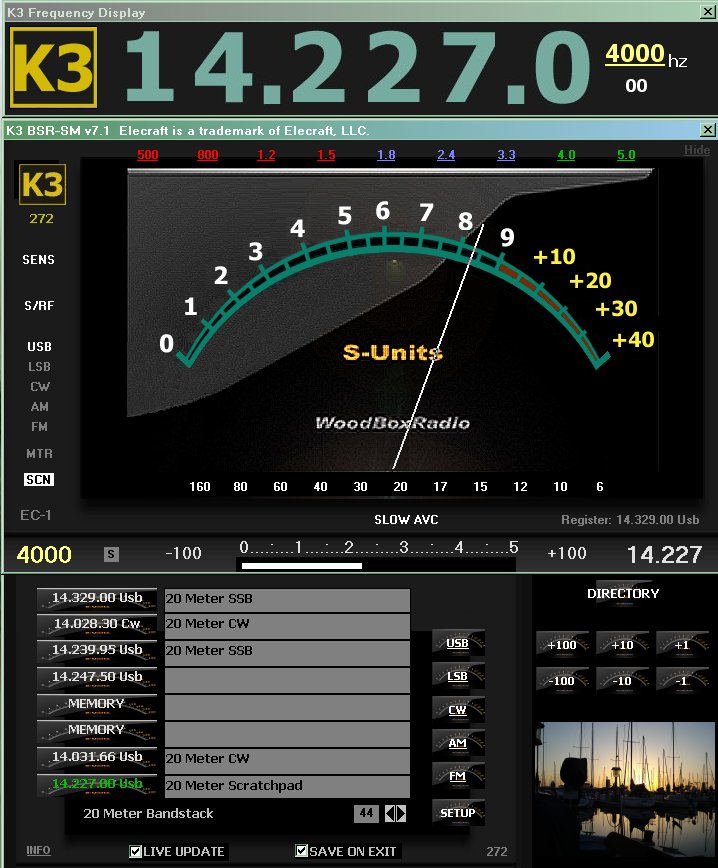Open the DIRECTORY
Screen dimensions: 718x868
pyautogui.click(x=623, y=593)
